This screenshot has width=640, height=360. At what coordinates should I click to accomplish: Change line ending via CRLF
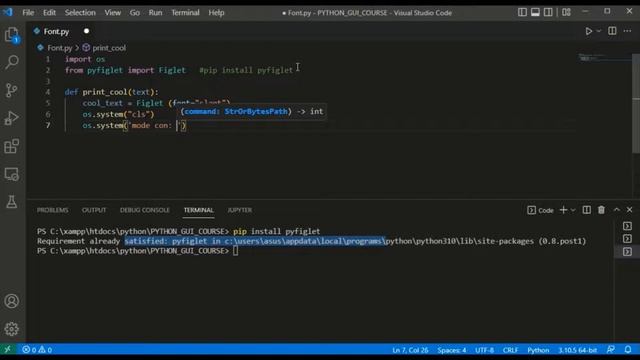click(510, 350)
